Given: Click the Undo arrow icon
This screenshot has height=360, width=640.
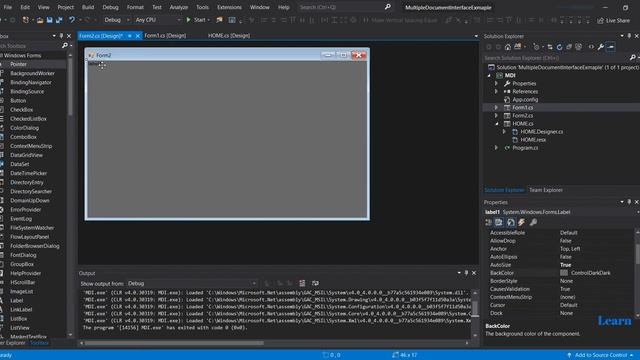Looking at the screenshot, I should (x=72, y=20).
